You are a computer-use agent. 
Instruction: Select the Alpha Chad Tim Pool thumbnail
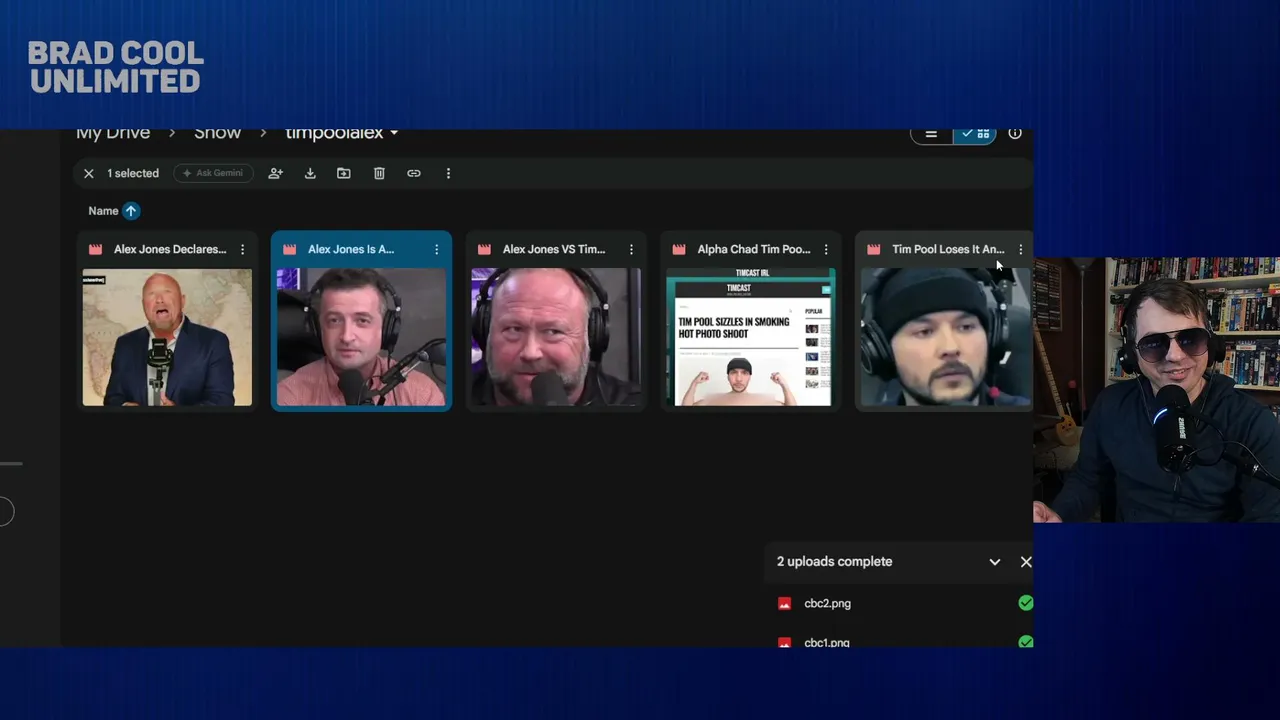point(751,337)
